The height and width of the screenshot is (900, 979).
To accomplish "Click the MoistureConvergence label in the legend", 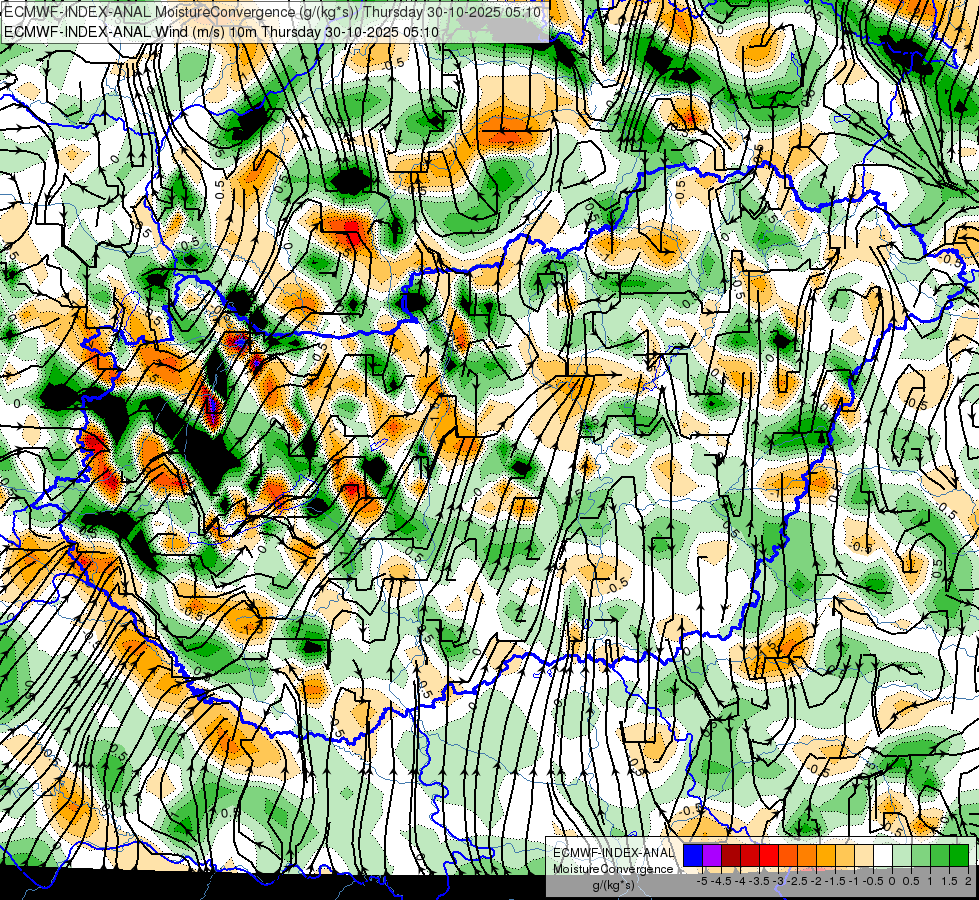I will click(613, 869).
